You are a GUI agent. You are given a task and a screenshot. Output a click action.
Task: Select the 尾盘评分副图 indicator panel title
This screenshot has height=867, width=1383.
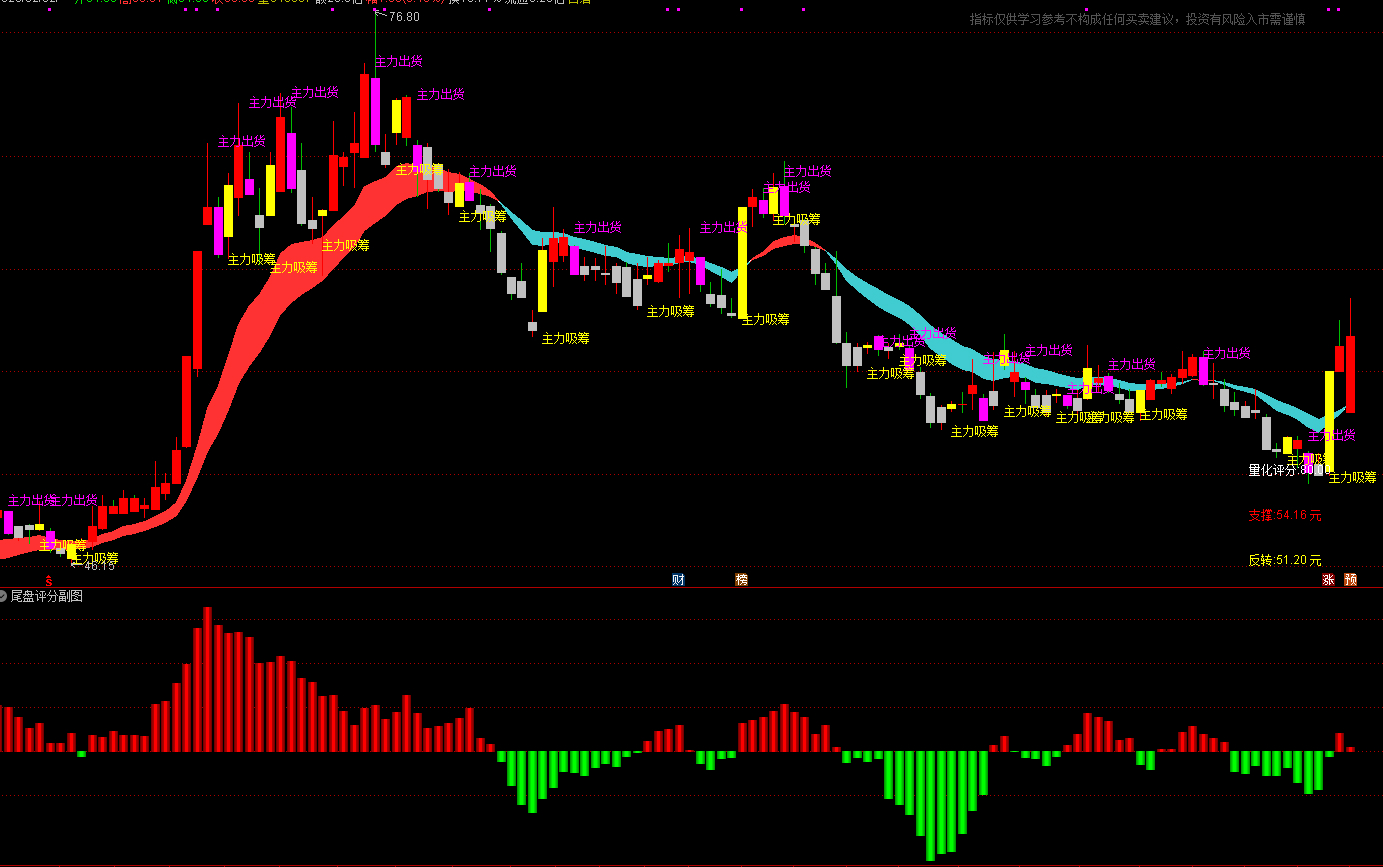pyautogui.click(x=46, y=596)
